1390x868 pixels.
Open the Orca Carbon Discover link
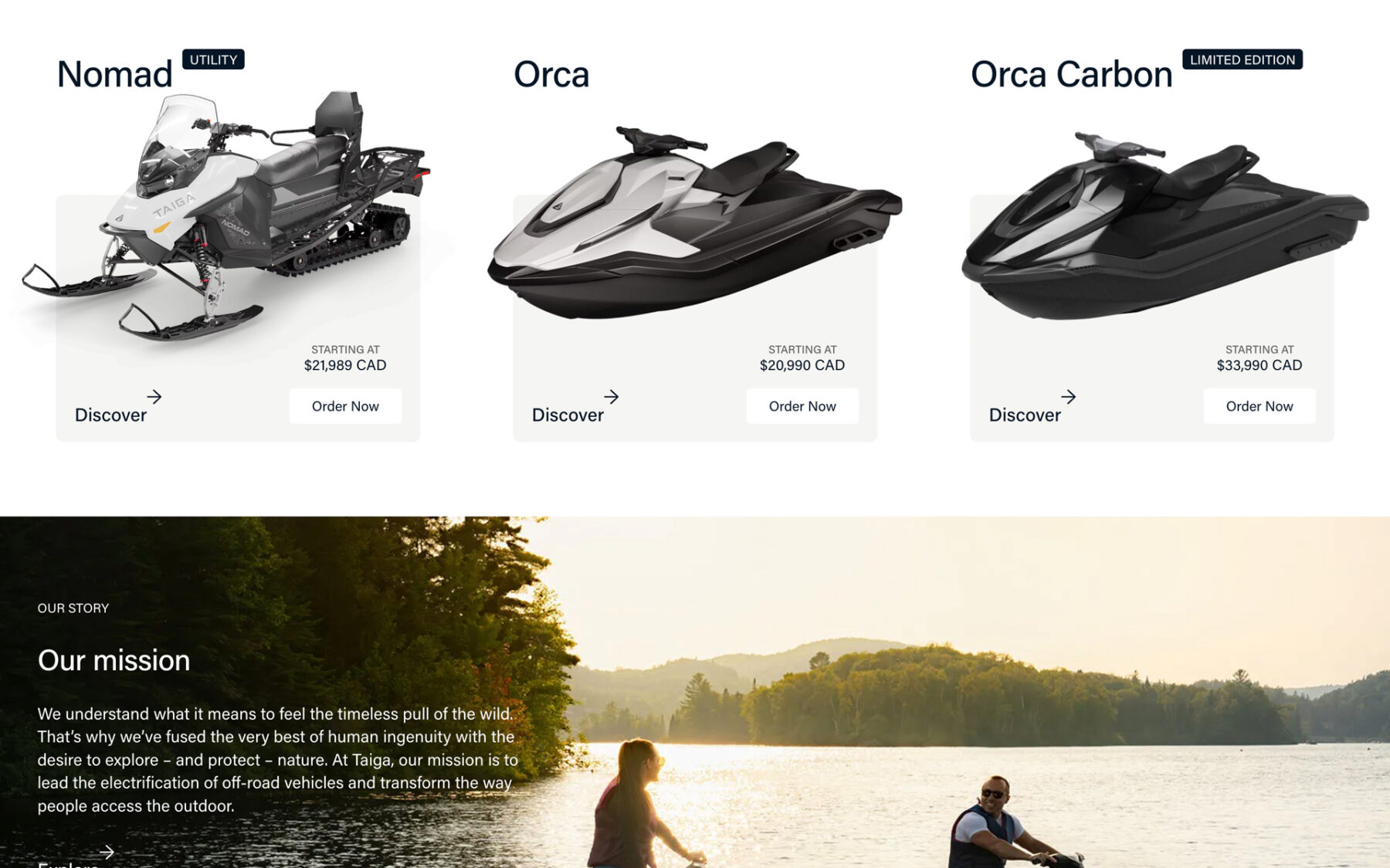click(1025, 415)
